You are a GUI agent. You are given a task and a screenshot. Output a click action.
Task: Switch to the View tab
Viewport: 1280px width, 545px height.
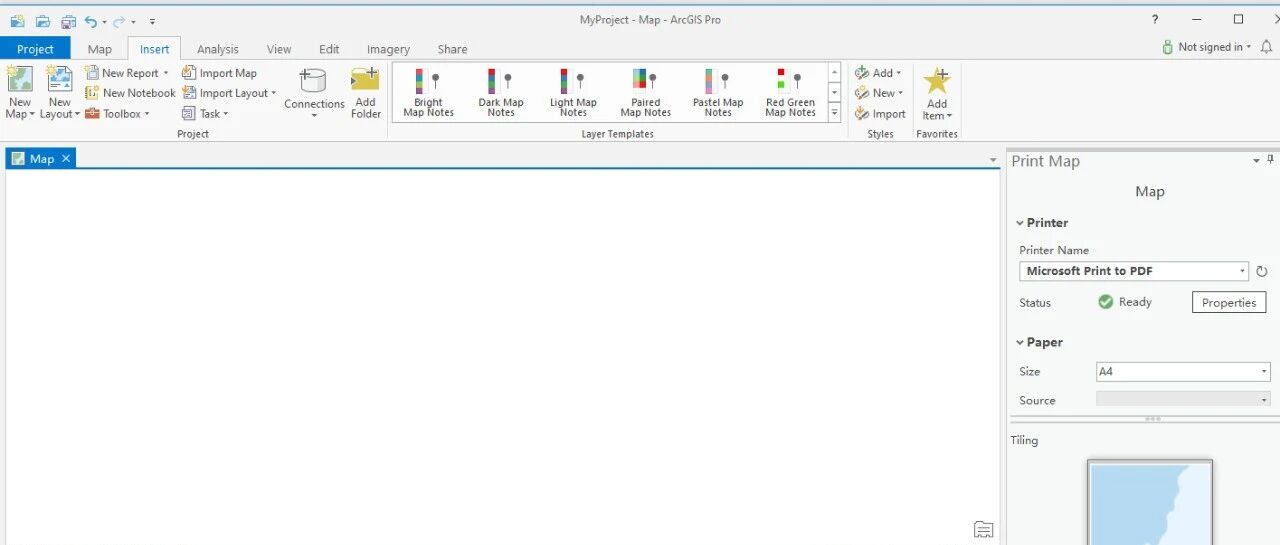[x=279, y=49]
